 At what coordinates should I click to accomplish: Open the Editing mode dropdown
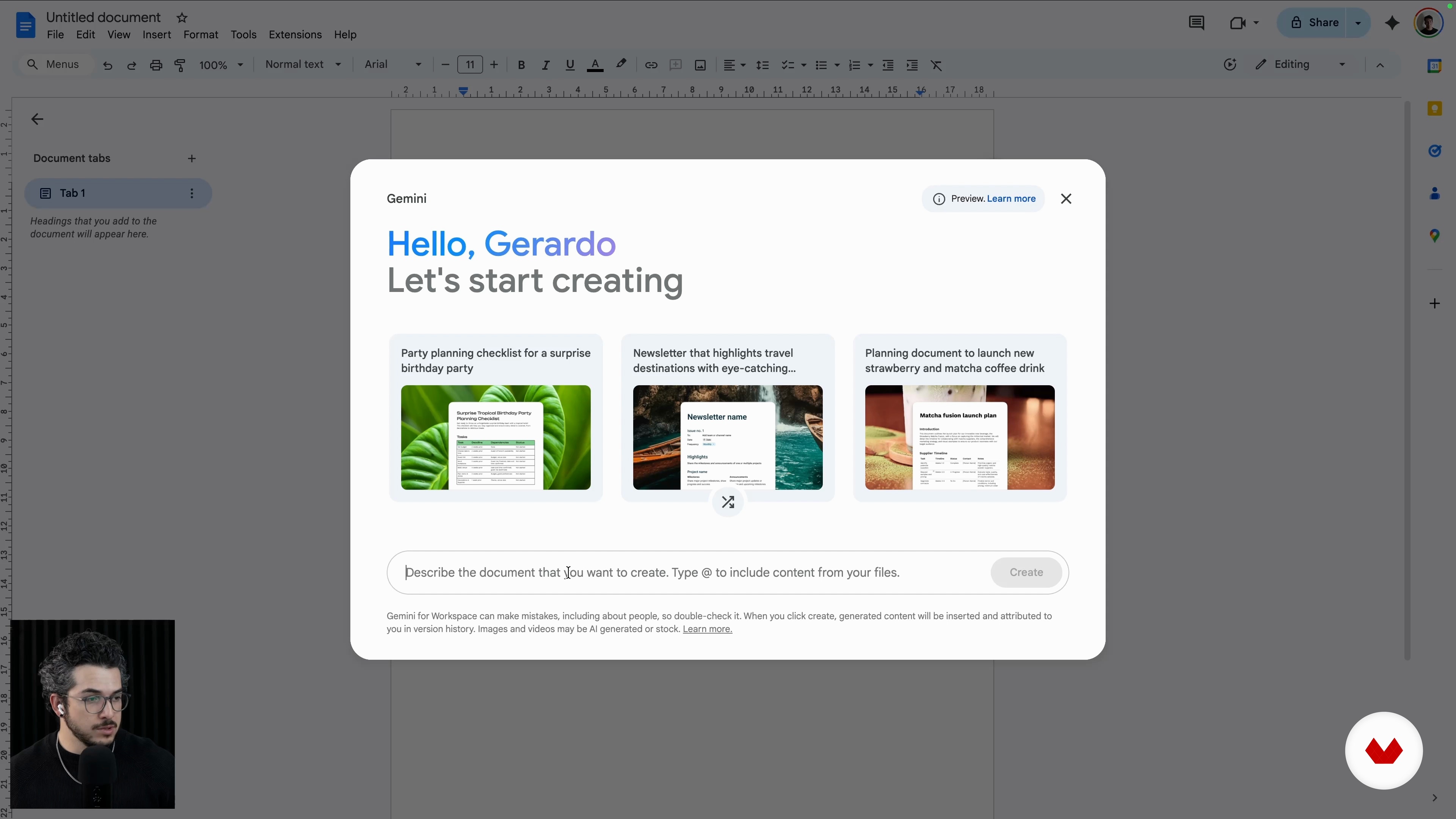(x=1301, y=64)
